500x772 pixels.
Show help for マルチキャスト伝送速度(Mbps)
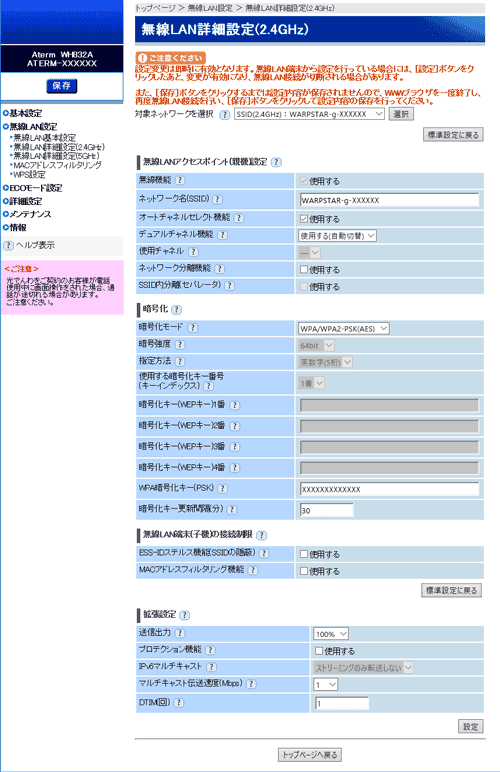251,684
